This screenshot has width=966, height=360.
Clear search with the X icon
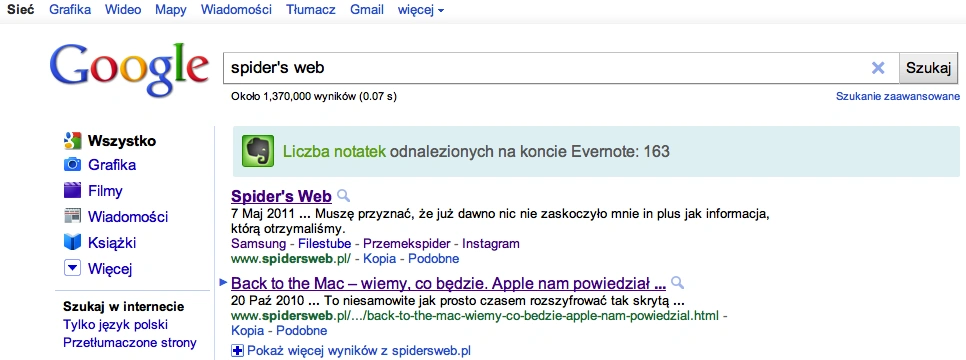coord(878,68)
